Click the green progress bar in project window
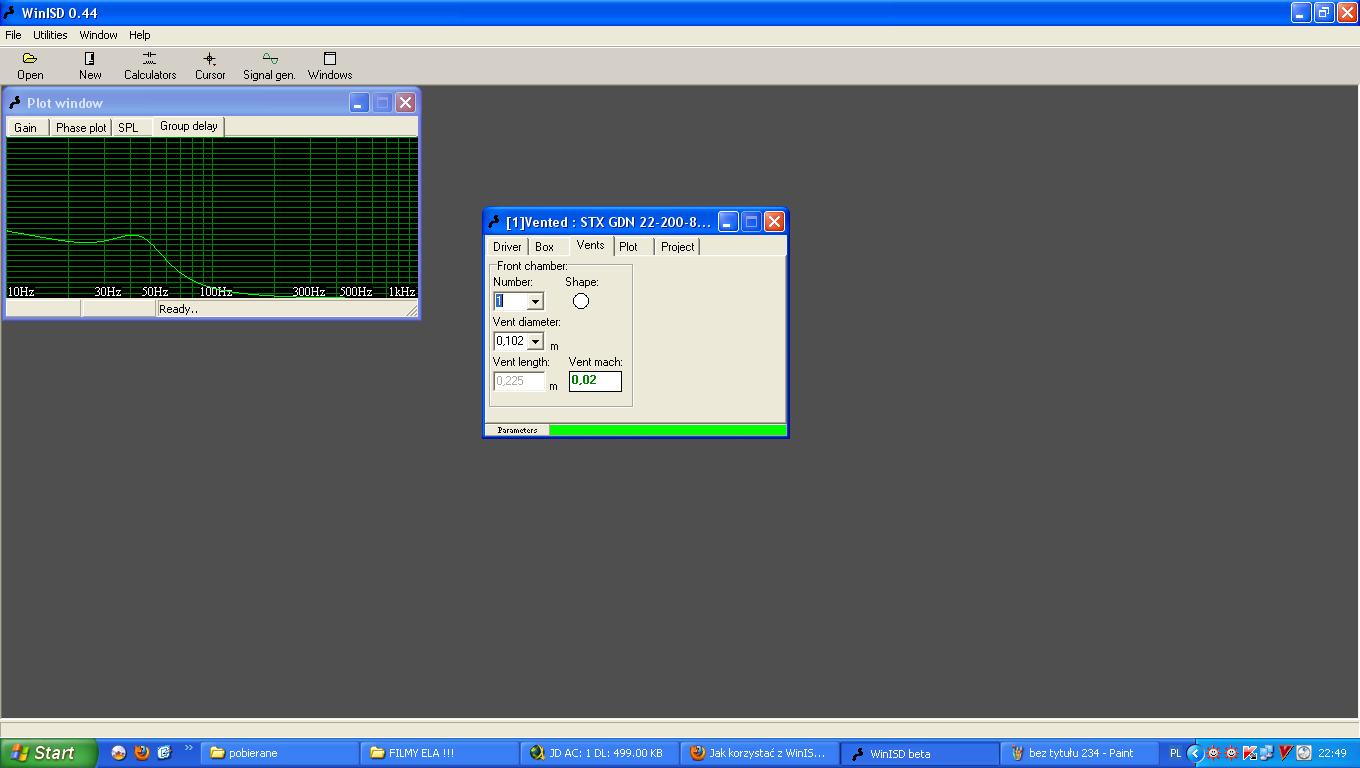Viewport: 1360px width, 768px height. 667,430
